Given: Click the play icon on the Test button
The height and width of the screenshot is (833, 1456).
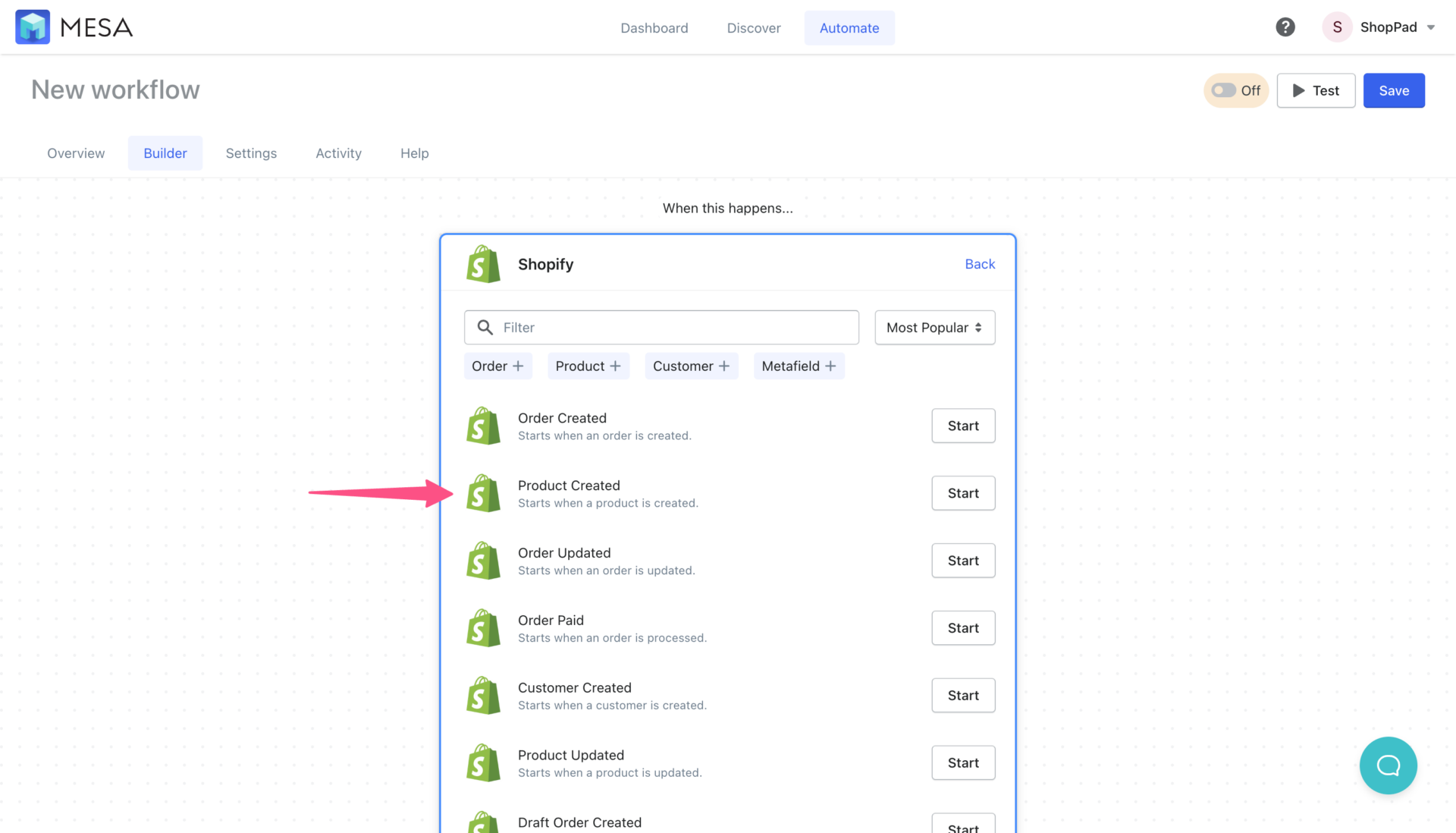Looking at the screenshot, I should click(x=1299, y=90).
